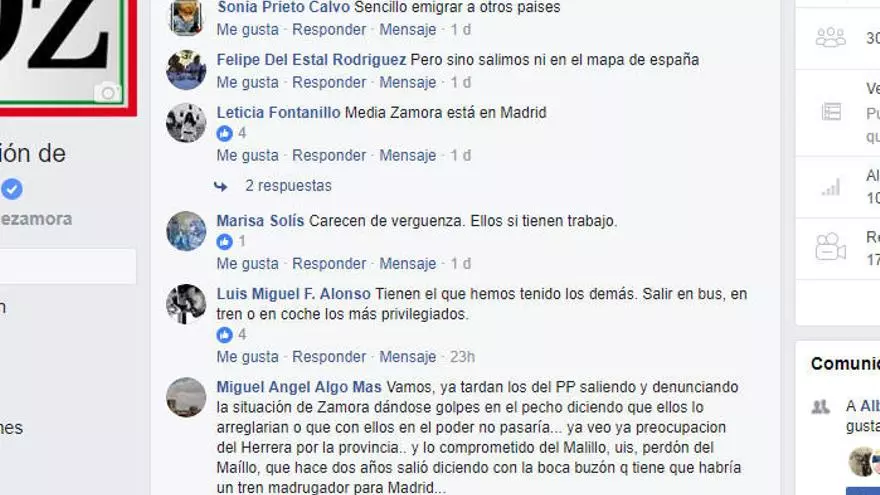Open Miguel Angel Algo Mas profile link
Image resolution: width=880 pixels, height=495 pixels.
click(299, 387)
